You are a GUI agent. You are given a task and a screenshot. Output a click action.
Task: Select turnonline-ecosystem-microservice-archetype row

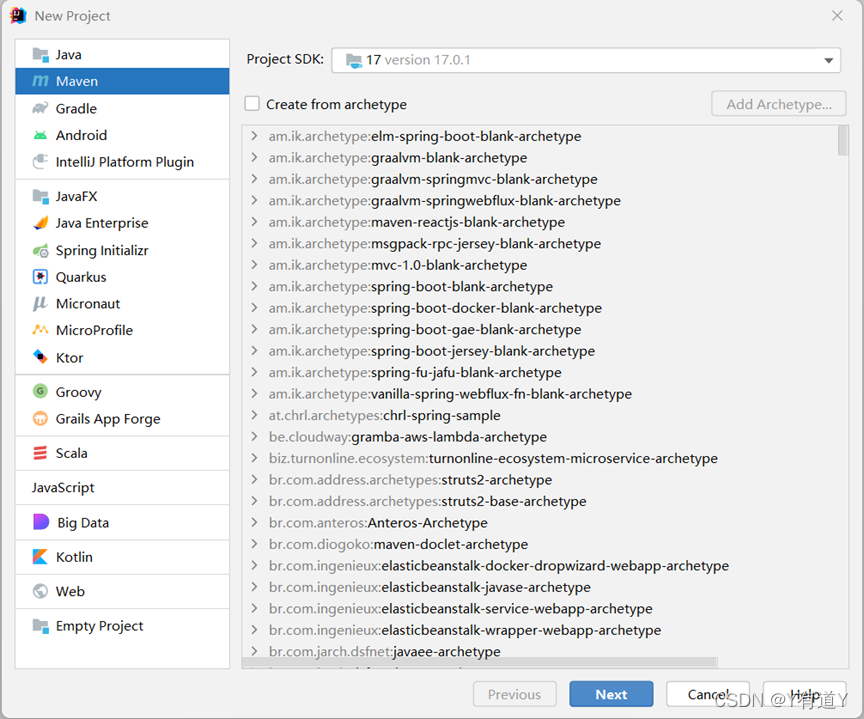tap(540, 458)
